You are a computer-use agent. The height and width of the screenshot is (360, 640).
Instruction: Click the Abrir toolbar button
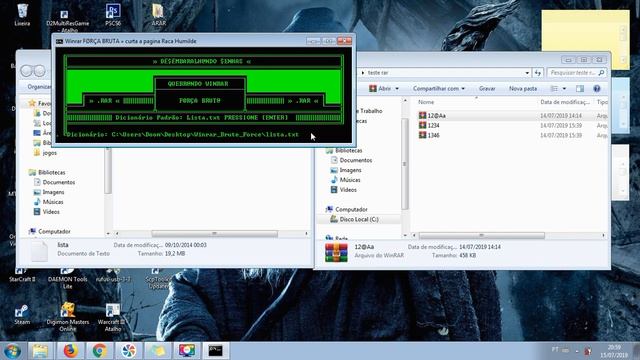(380, 89)
